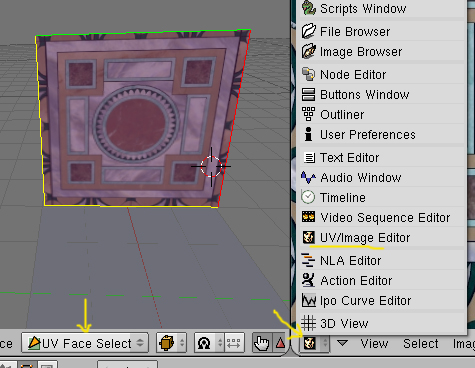Choose Outliner from the window type menu
Viewport: 475px width, 368px height.
(382, 114)
